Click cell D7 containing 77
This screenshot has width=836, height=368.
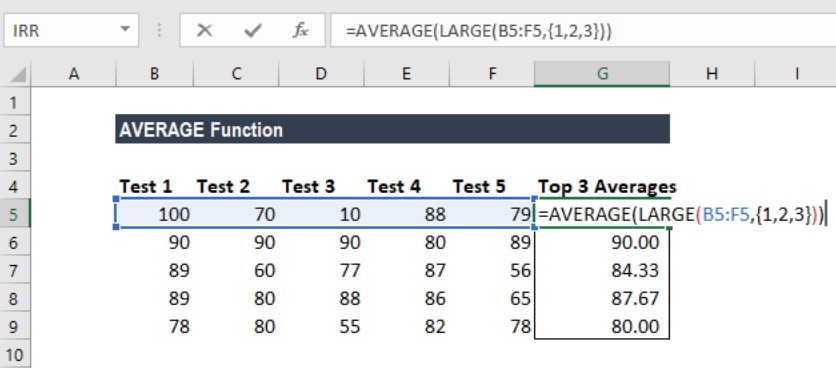pos(321,270)
